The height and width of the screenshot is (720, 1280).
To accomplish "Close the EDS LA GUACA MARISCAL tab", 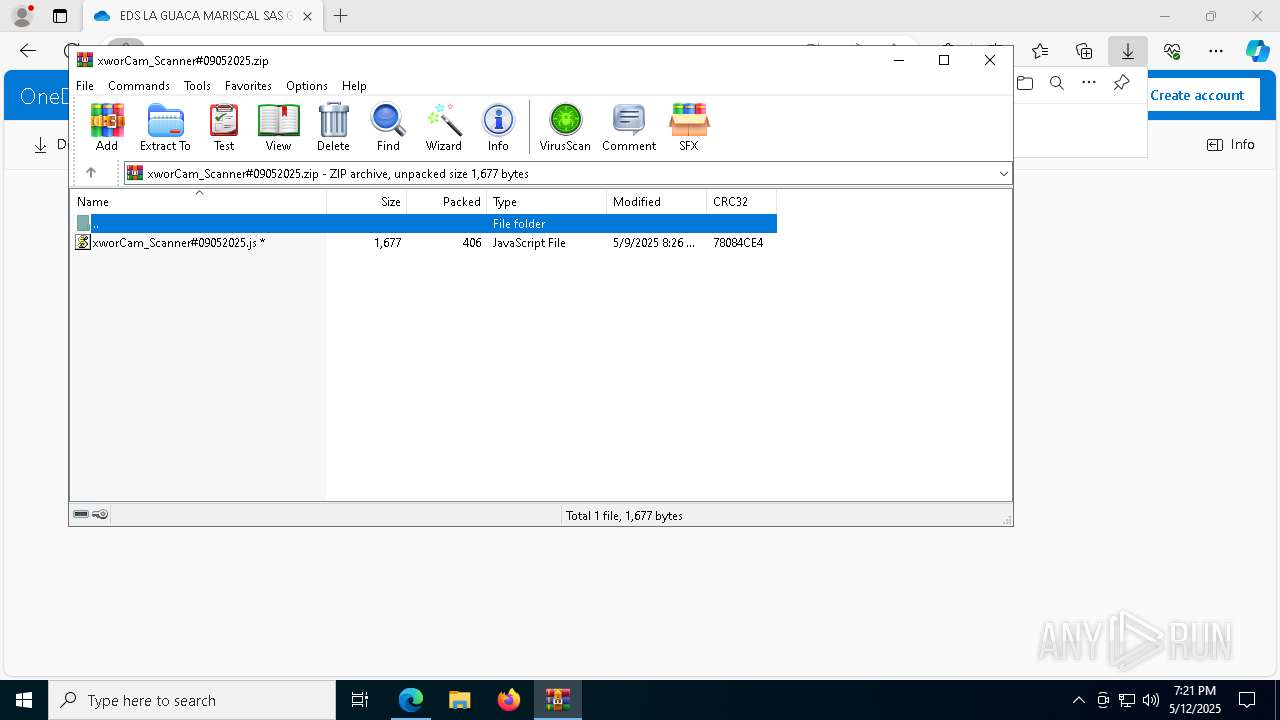I will 307,16.
